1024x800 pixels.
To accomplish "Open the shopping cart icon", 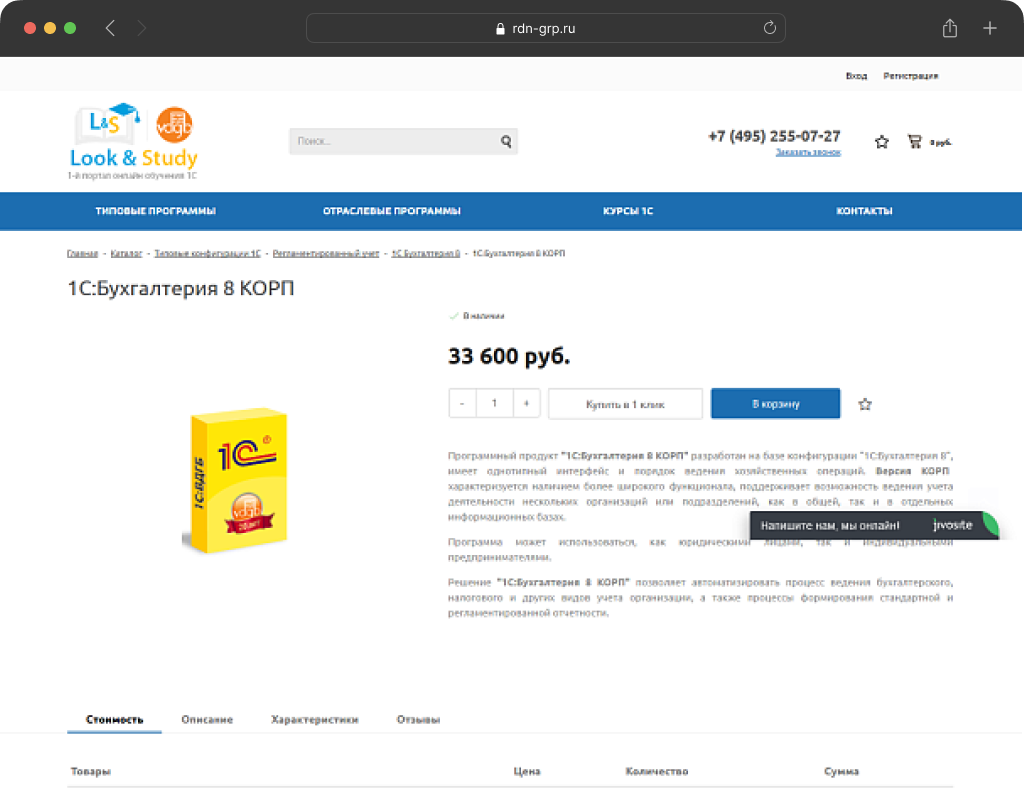I will click(914, 141).
